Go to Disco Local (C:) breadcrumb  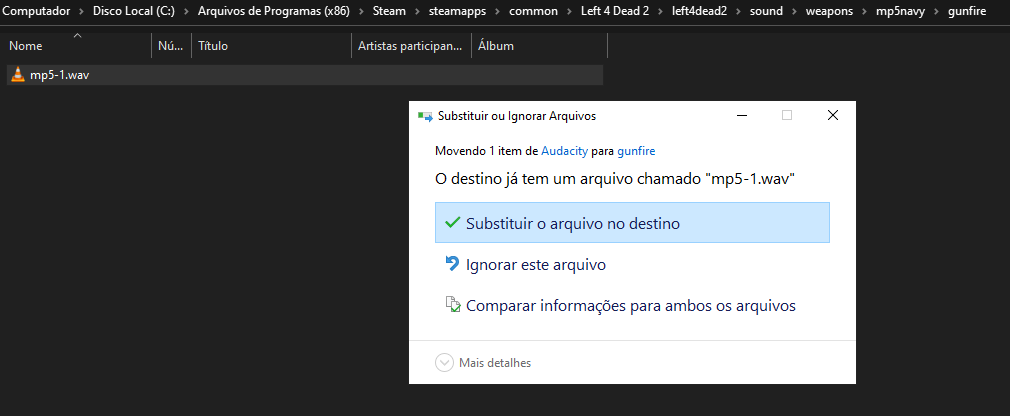[x=134, y=11]
